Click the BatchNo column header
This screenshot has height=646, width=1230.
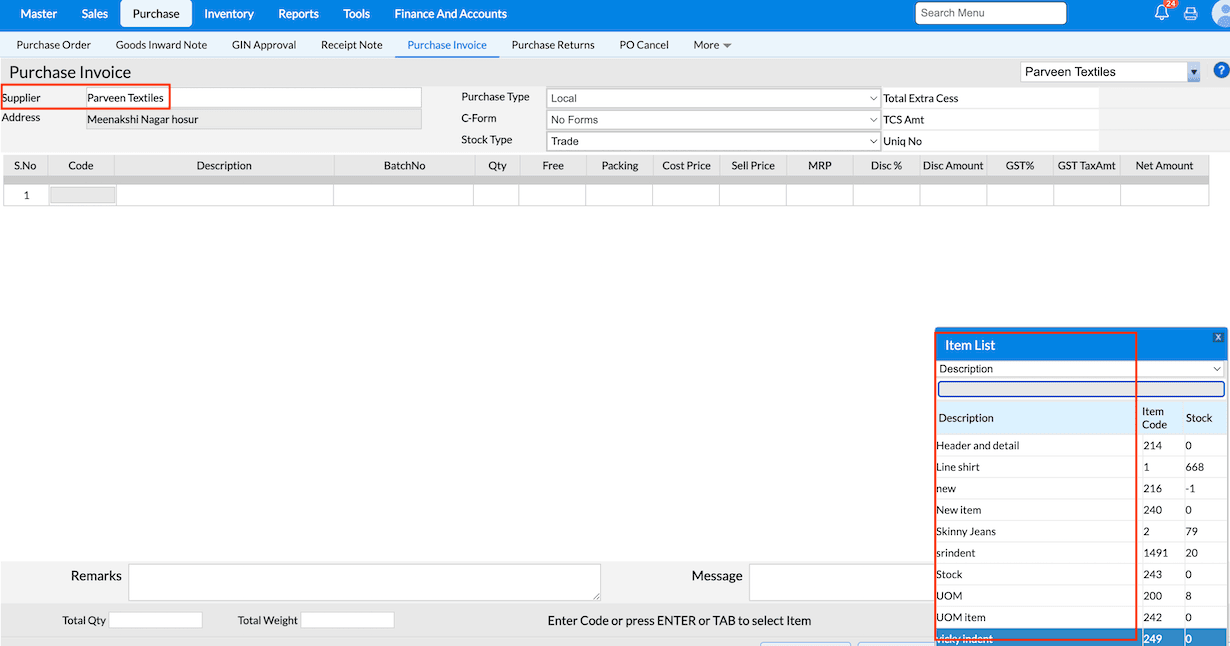click(x=404, y=166)
